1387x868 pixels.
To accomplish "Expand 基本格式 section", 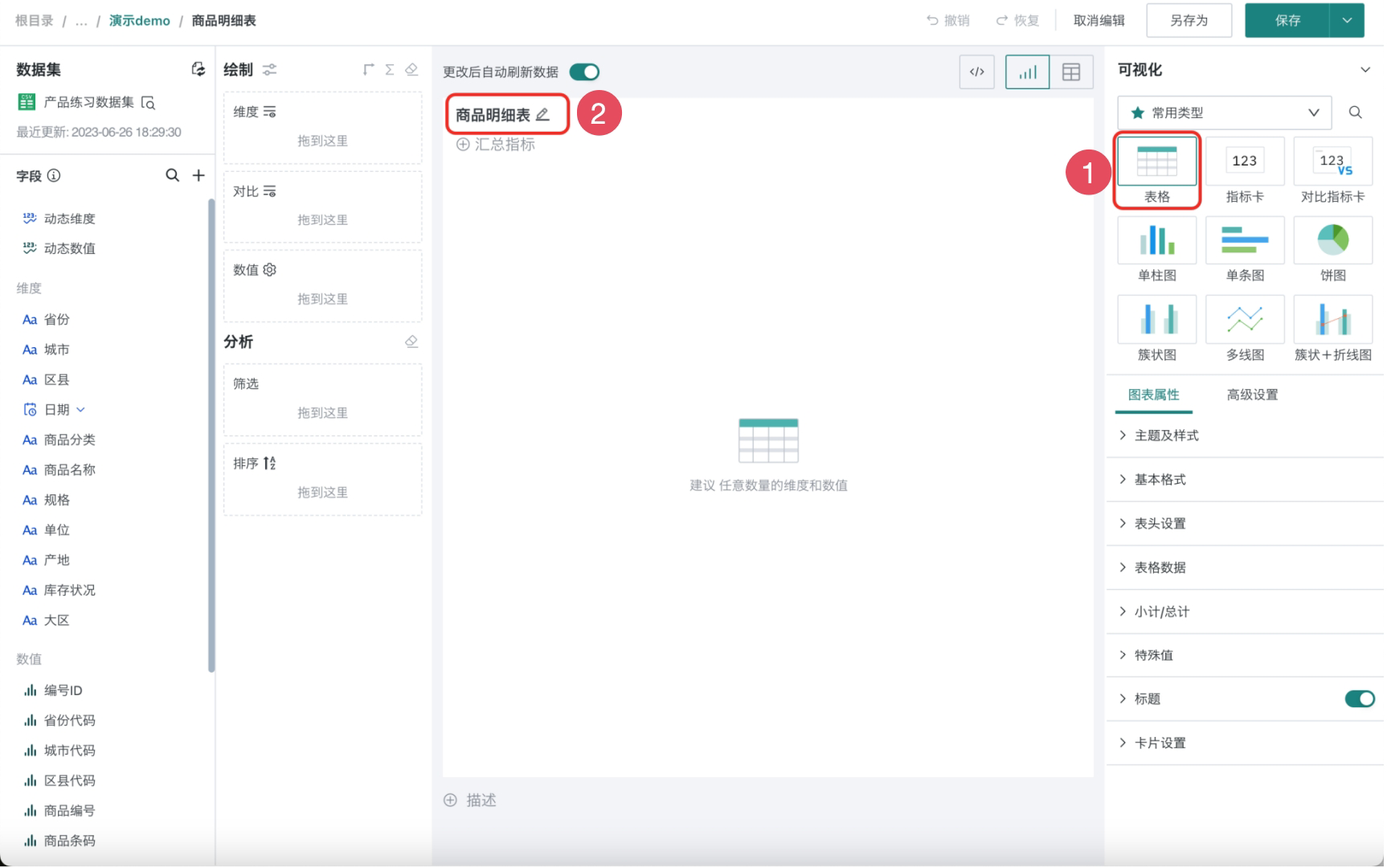I will [x=1245, y=480].
